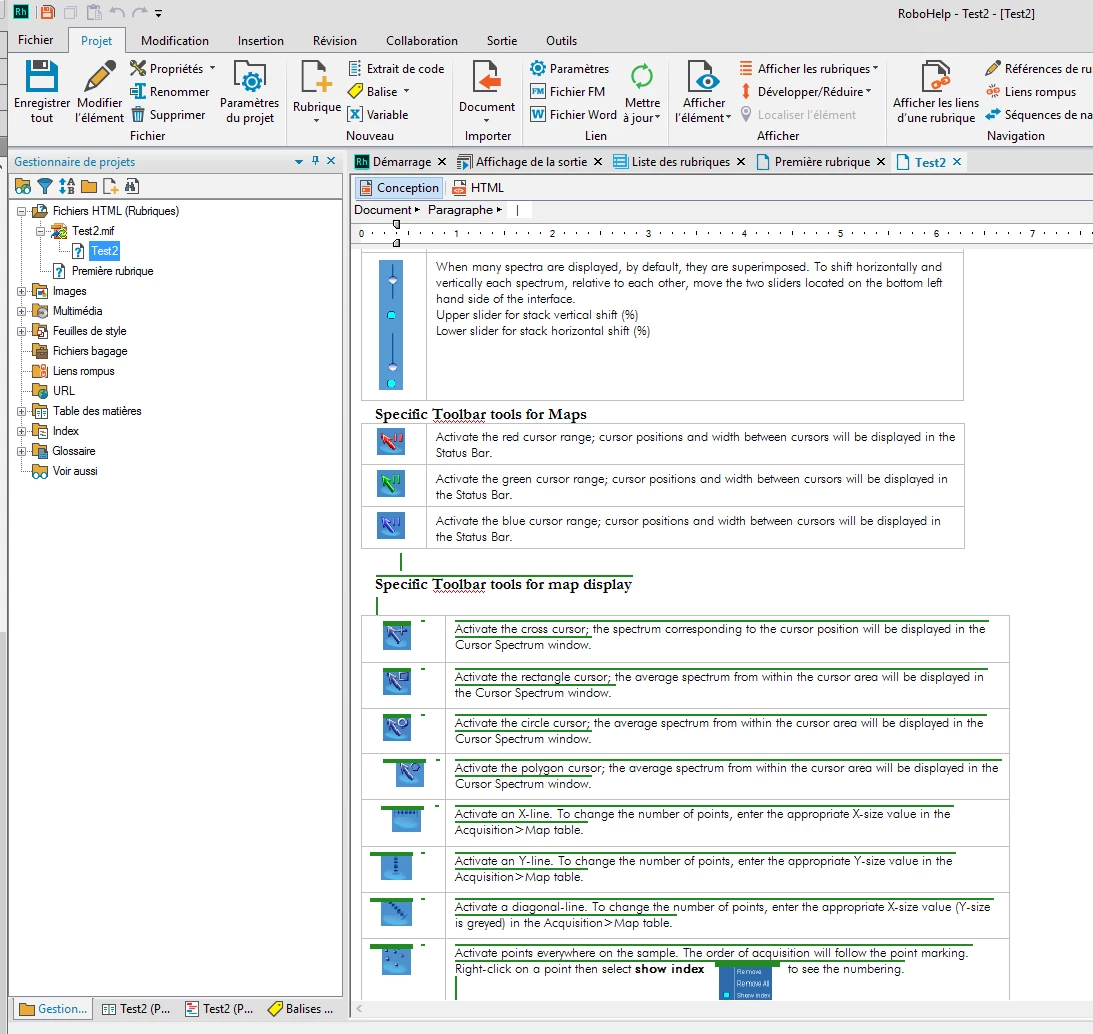Open Paramètres in the Lien group
The height and width of the screenshot is (1034, 1093).
pos(570,68)
